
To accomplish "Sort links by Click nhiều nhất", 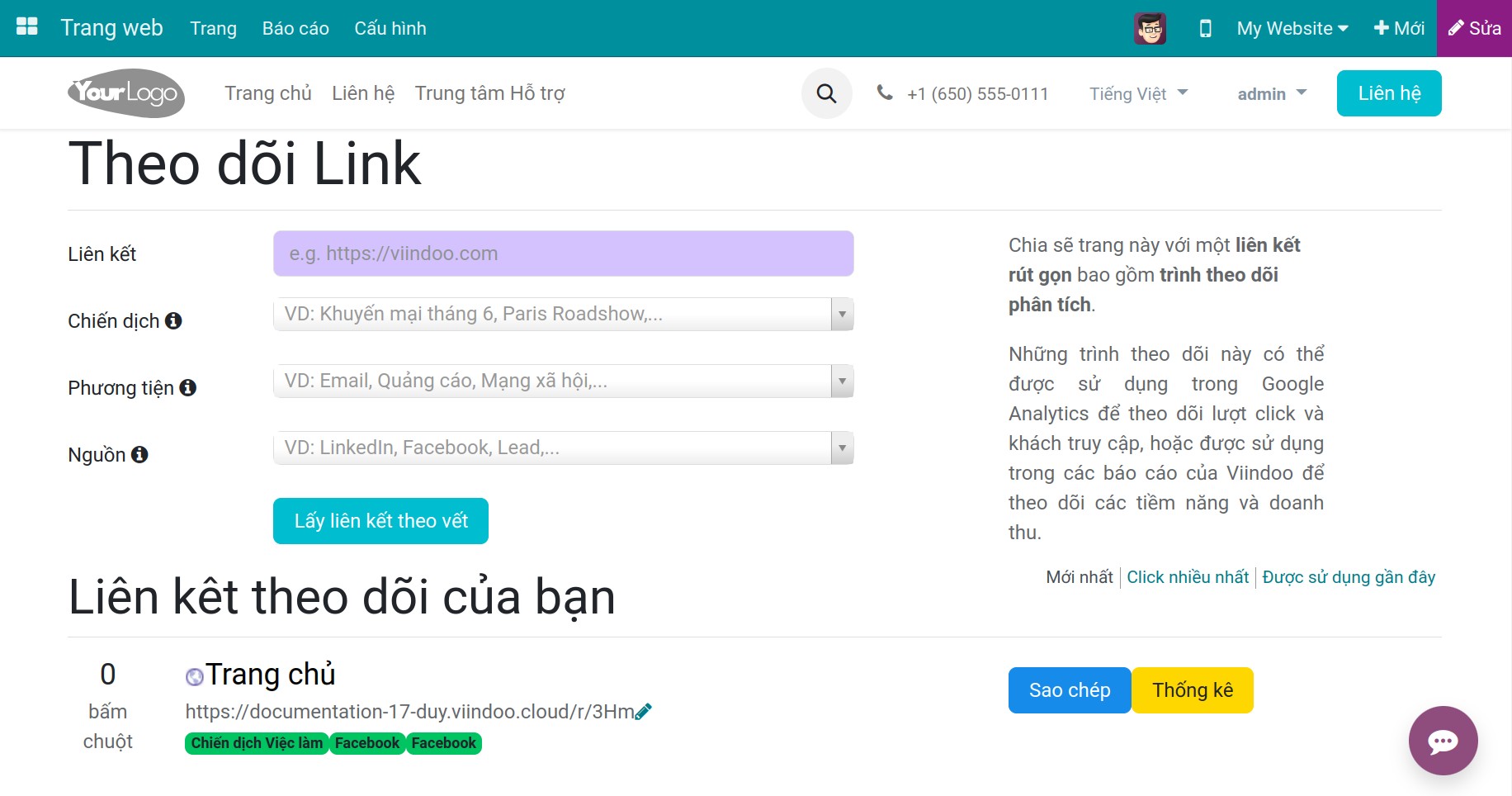I will 1188,577.
